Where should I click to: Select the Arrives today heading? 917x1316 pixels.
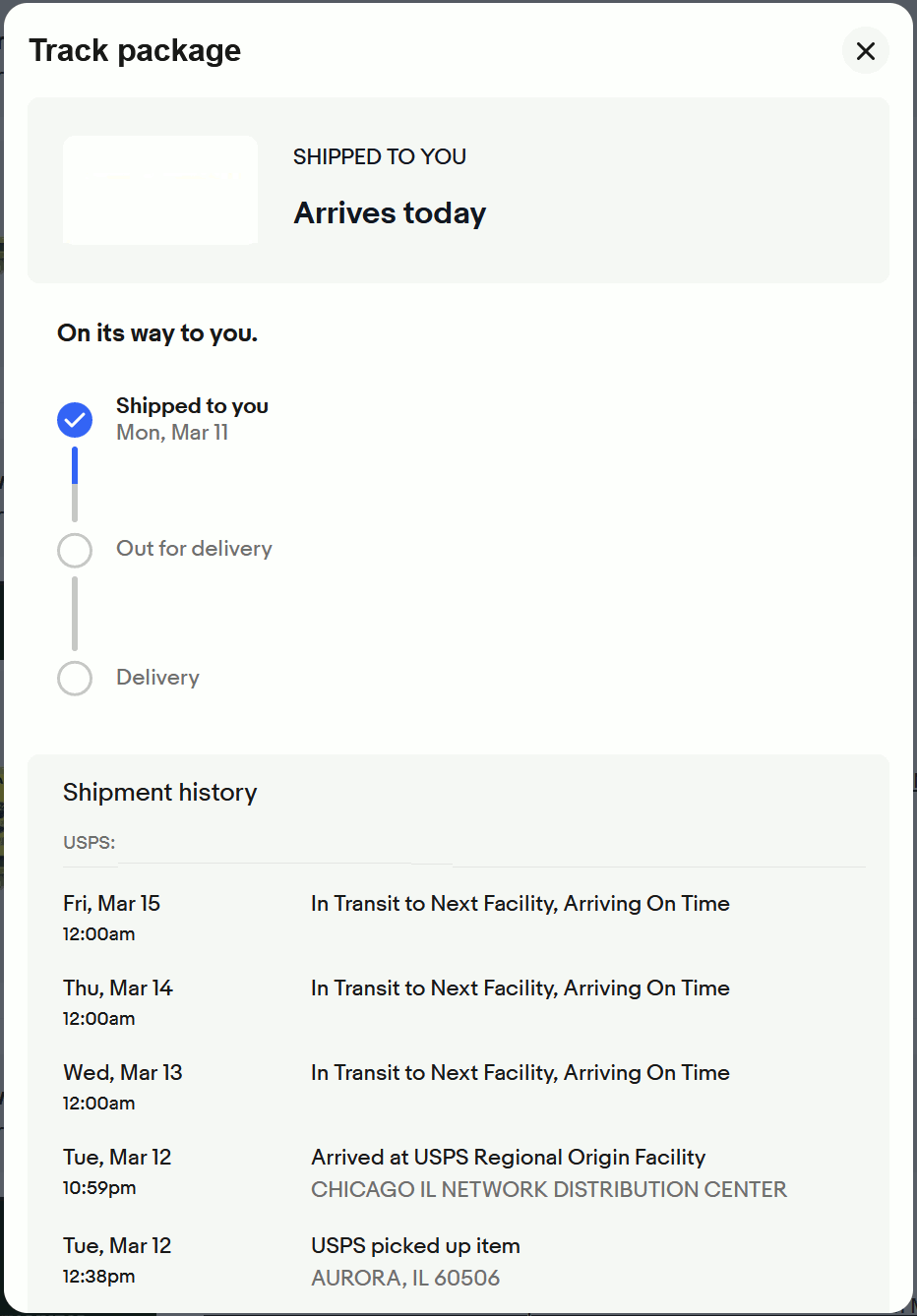pyautogui.click(x=389, y=212)
